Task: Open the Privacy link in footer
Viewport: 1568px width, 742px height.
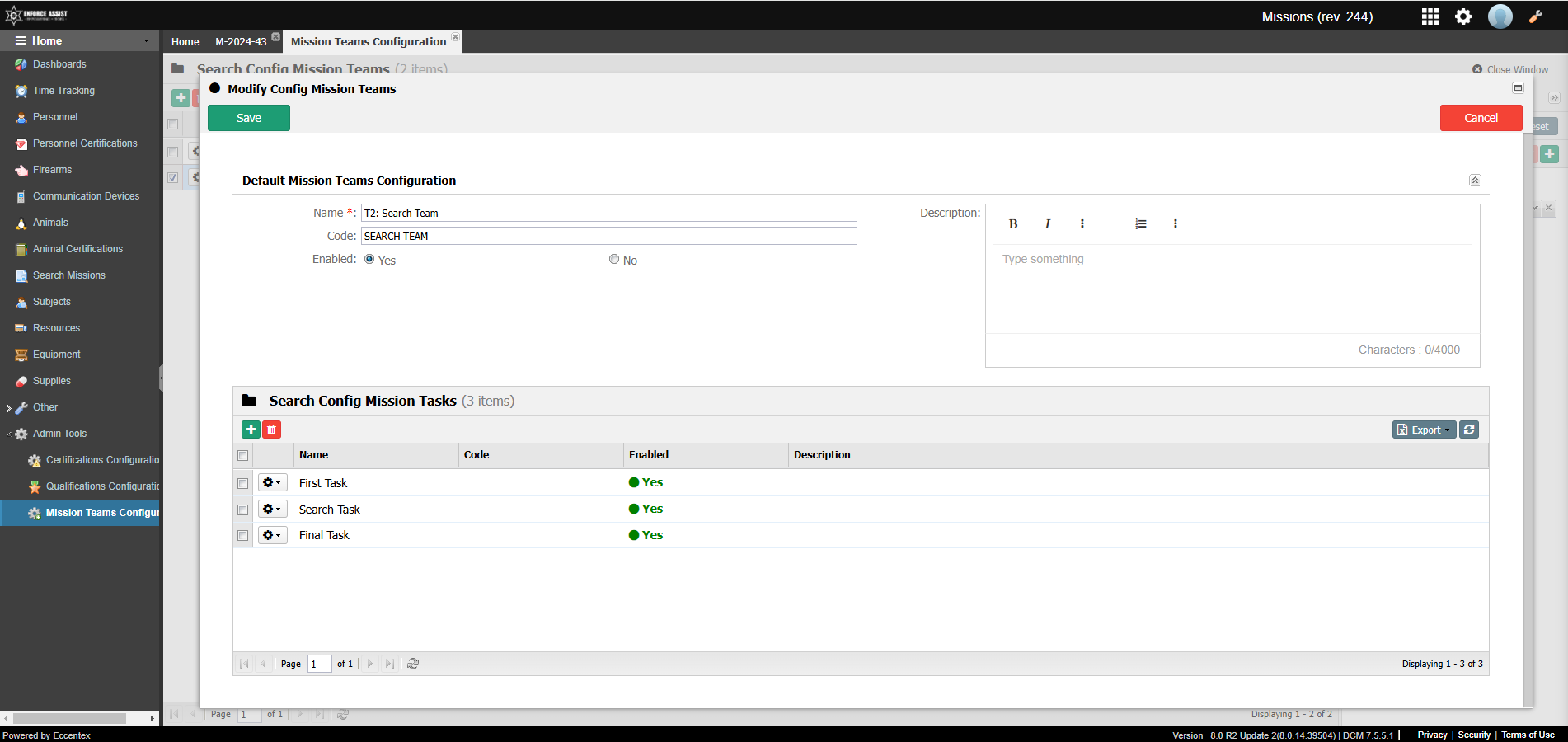Action: click(1432, 735)
